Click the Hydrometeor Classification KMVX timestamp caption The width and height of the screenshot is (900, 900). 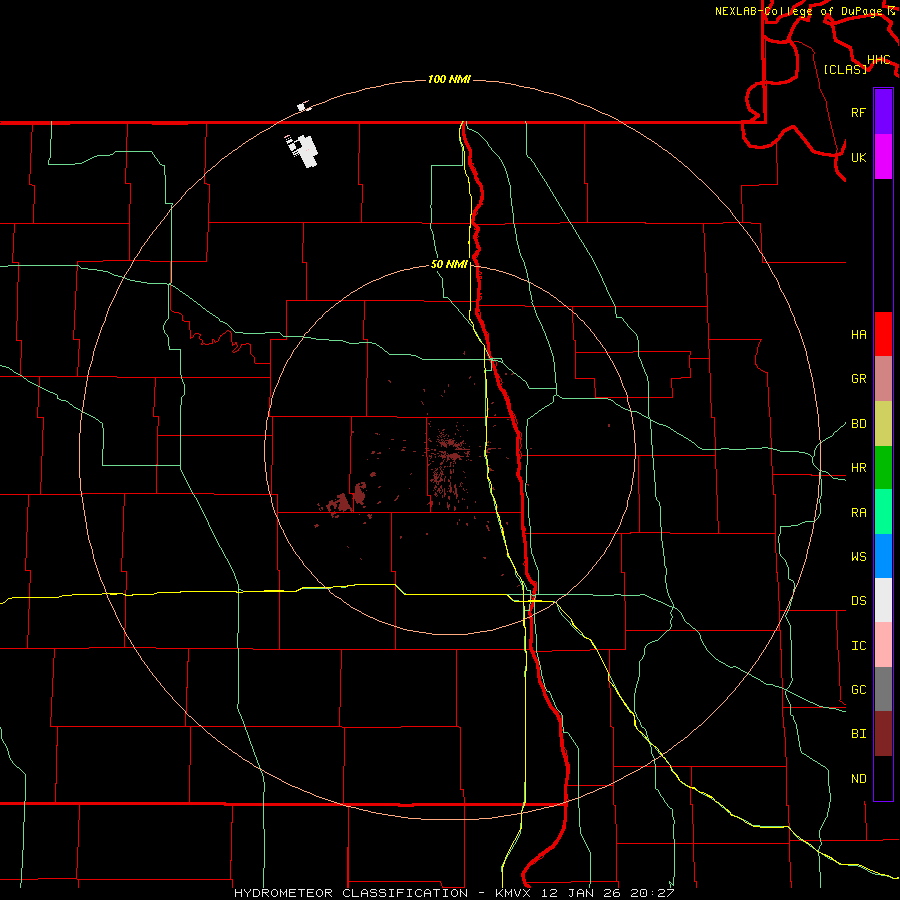click(x=453, y=893)
